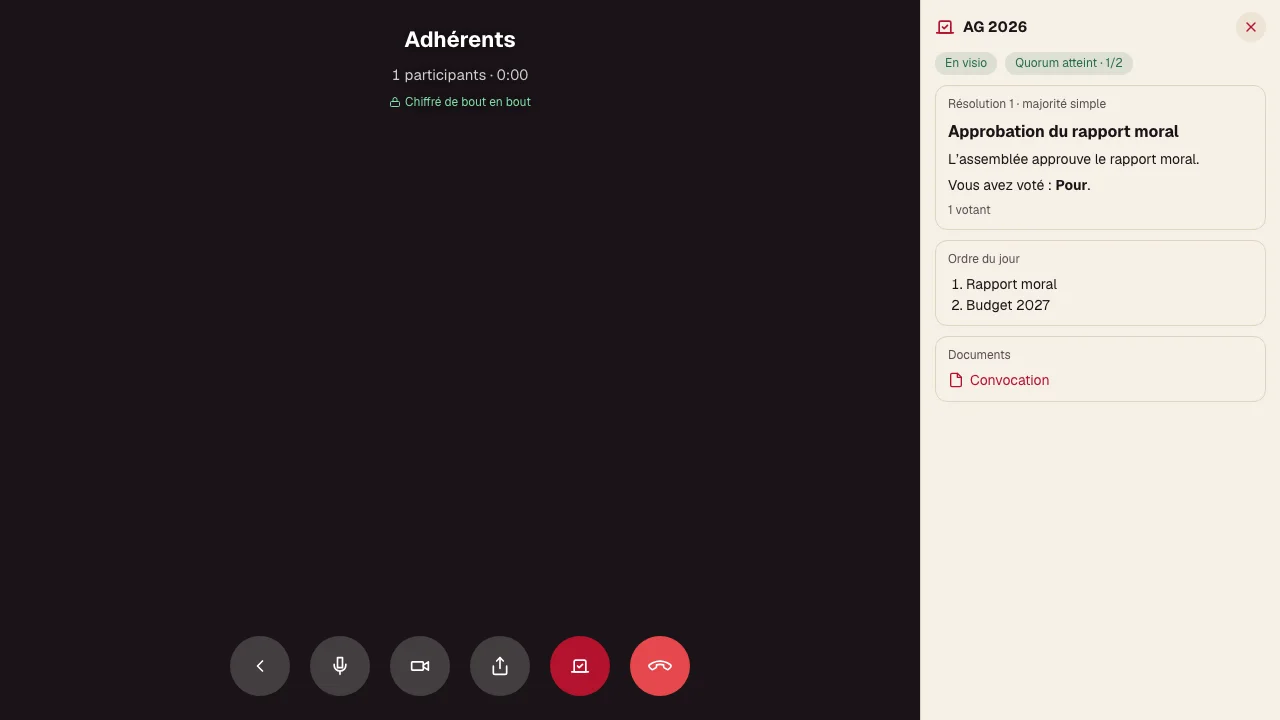
Task: Go back with the chevron button
Action: (260, 666)
